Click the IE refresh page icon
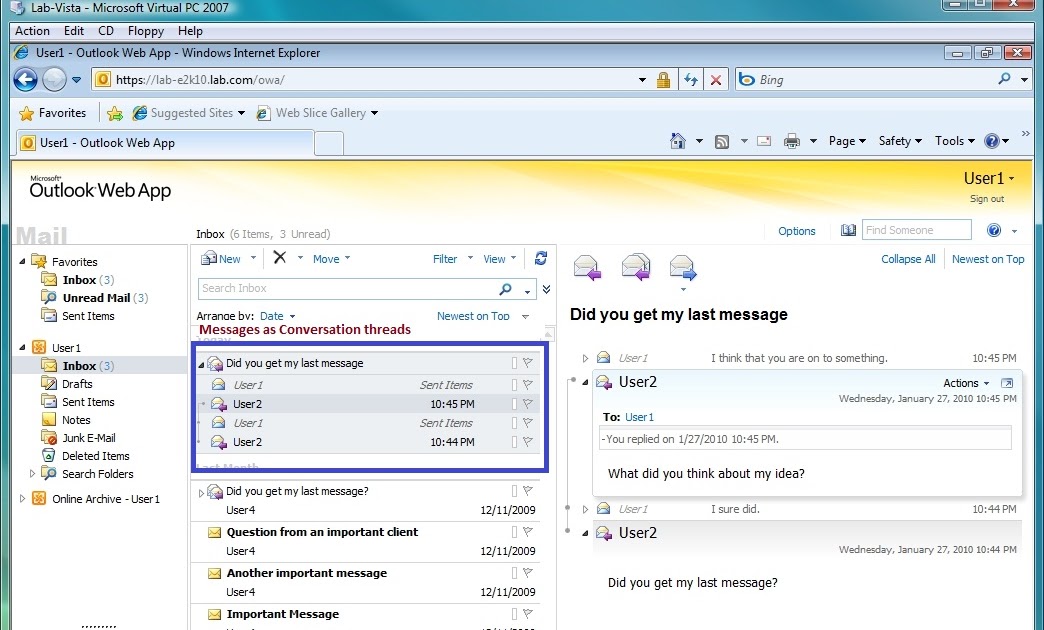The width and height of the screenshot is (1044, 630). click(x=690, y=80)
